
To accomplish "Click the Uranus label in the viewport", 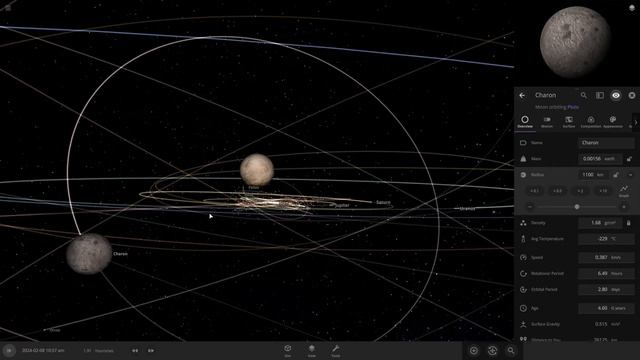I will [467, 209].
